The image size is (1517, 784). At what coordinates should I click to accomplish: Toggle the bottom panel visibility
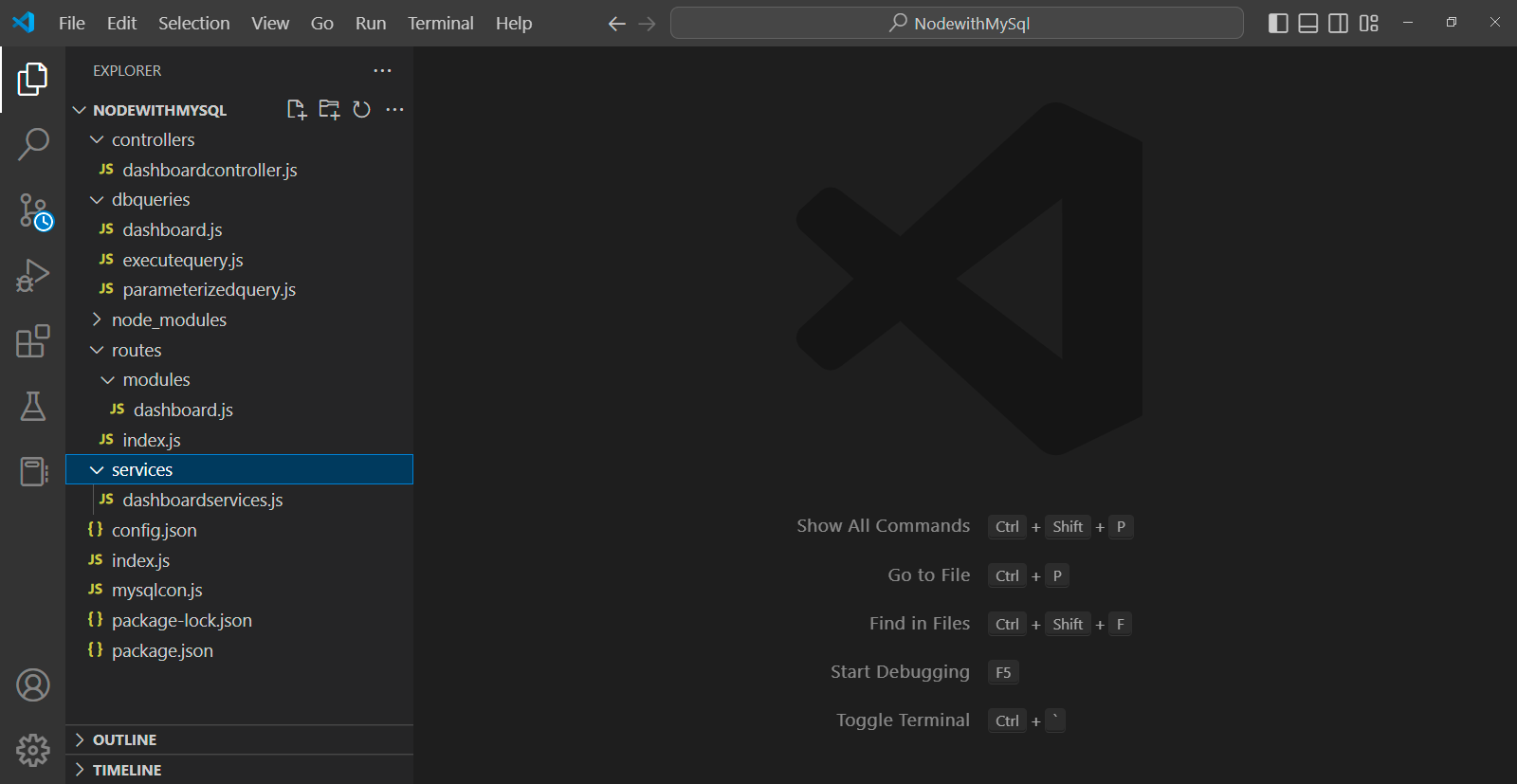1308,24
